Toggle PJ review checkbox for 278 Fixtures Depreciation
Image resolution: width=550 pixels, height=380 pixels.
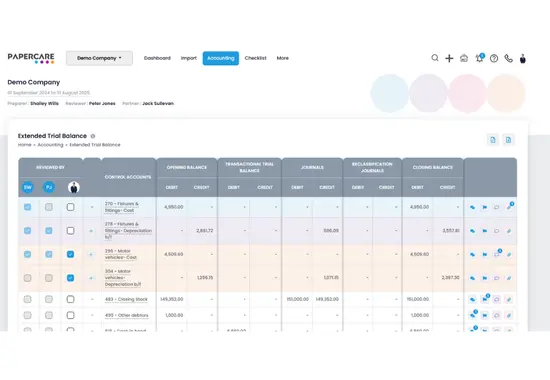click(x=49, y=231)
